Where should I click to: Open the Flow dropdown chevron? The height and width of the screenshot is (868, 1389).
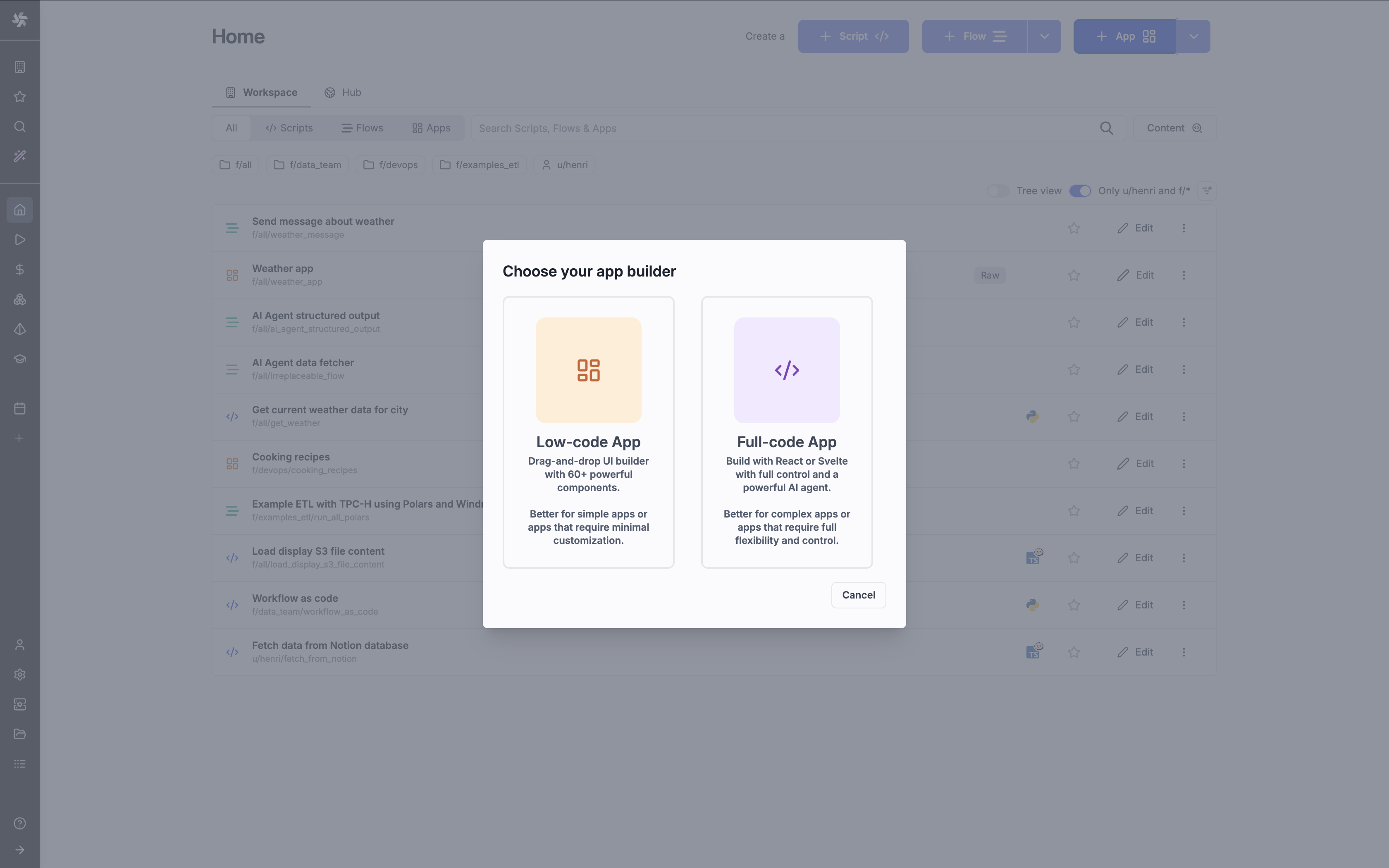1043,36
